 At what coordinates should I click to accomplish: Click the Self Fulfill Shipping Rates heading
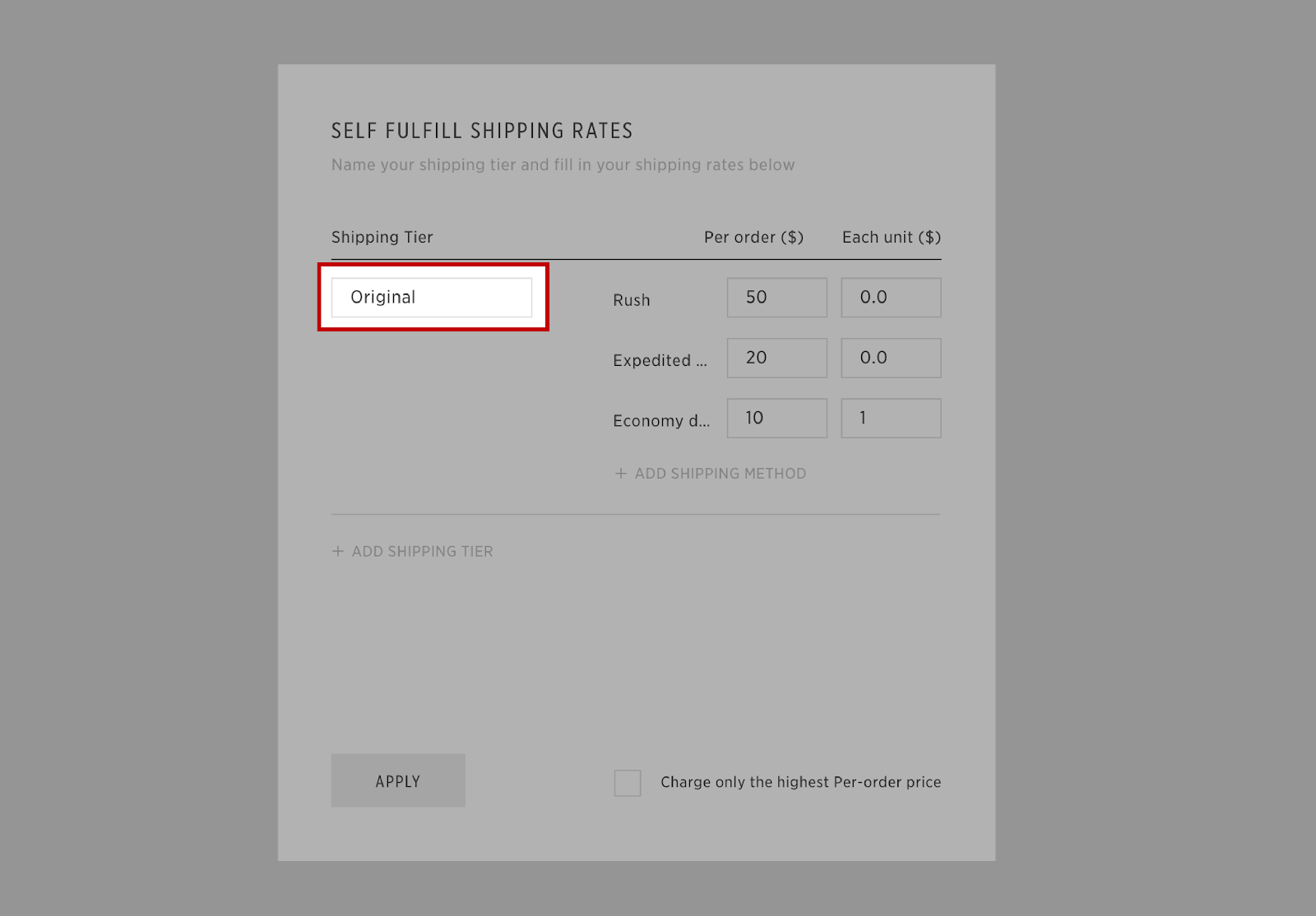point(482,131)
